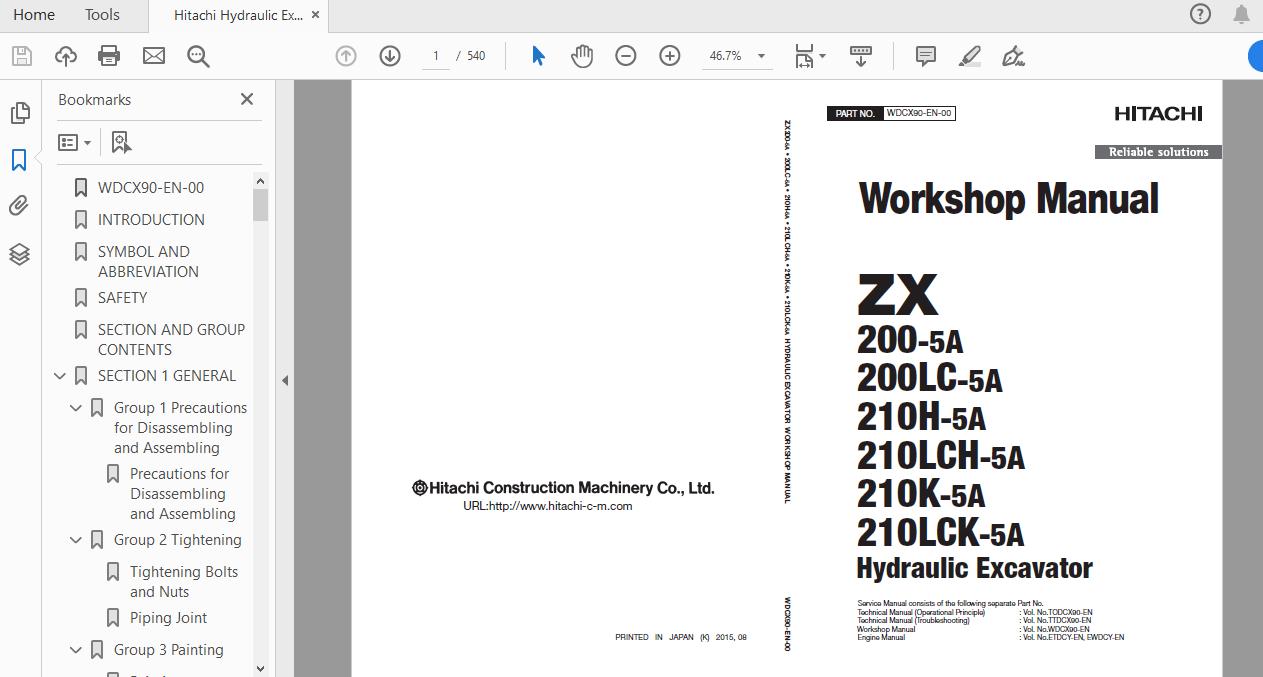Activate the Hand pan tool
1263x677 pixels.
582,56
